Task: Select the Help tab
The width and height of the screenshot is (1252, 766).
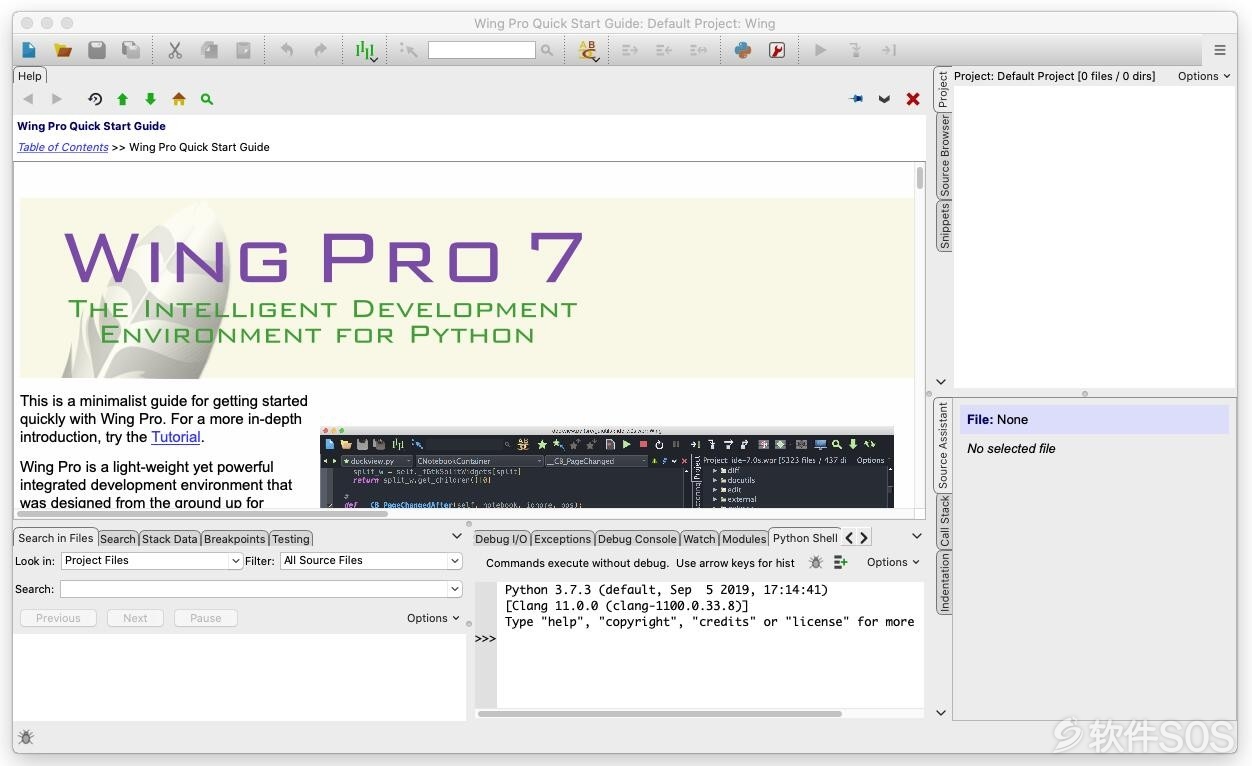Action: [30, 76]
